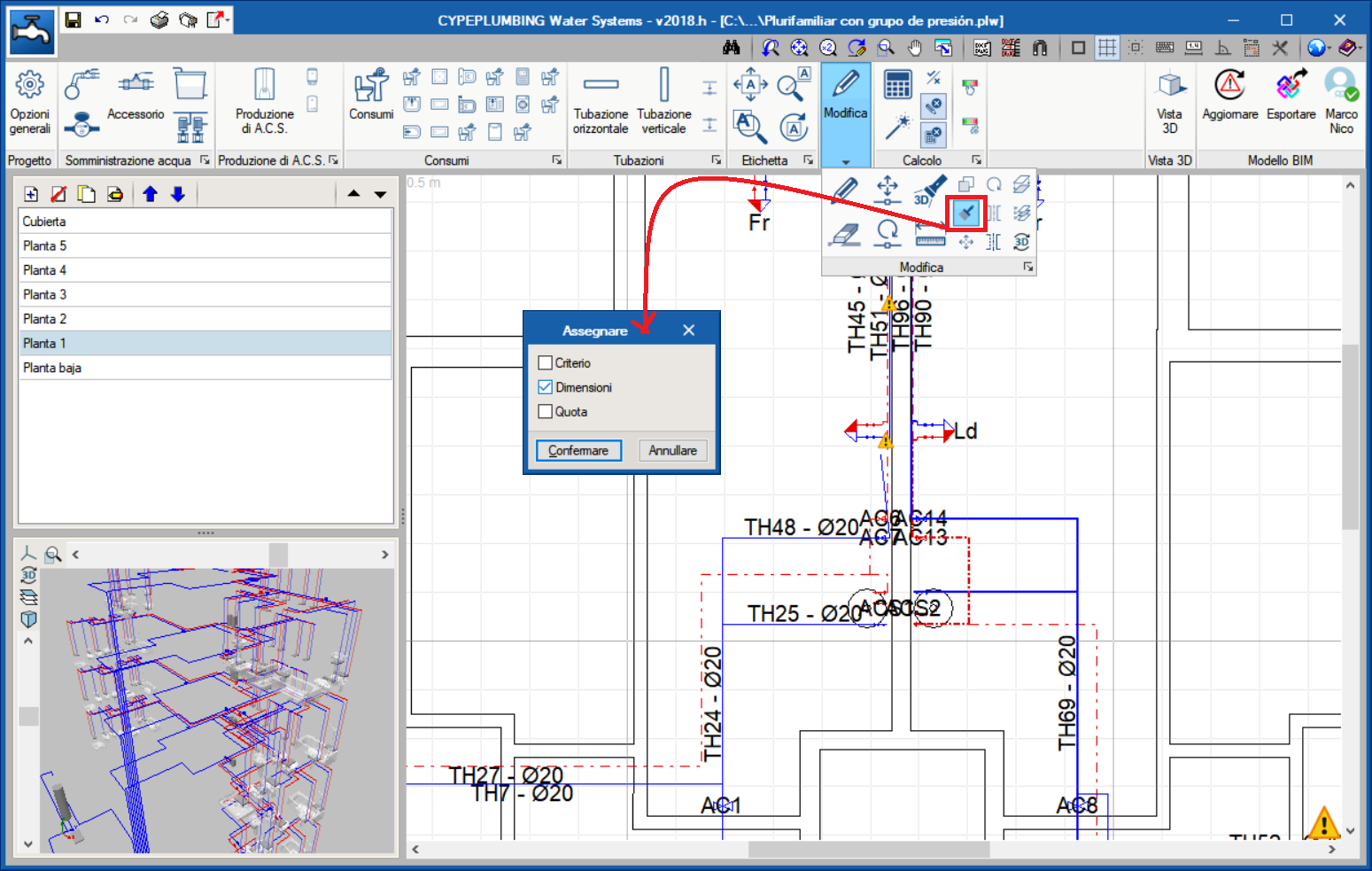Select the water meter tool
Viewport: 1372px width, 871px height.
tap(81, 125)
